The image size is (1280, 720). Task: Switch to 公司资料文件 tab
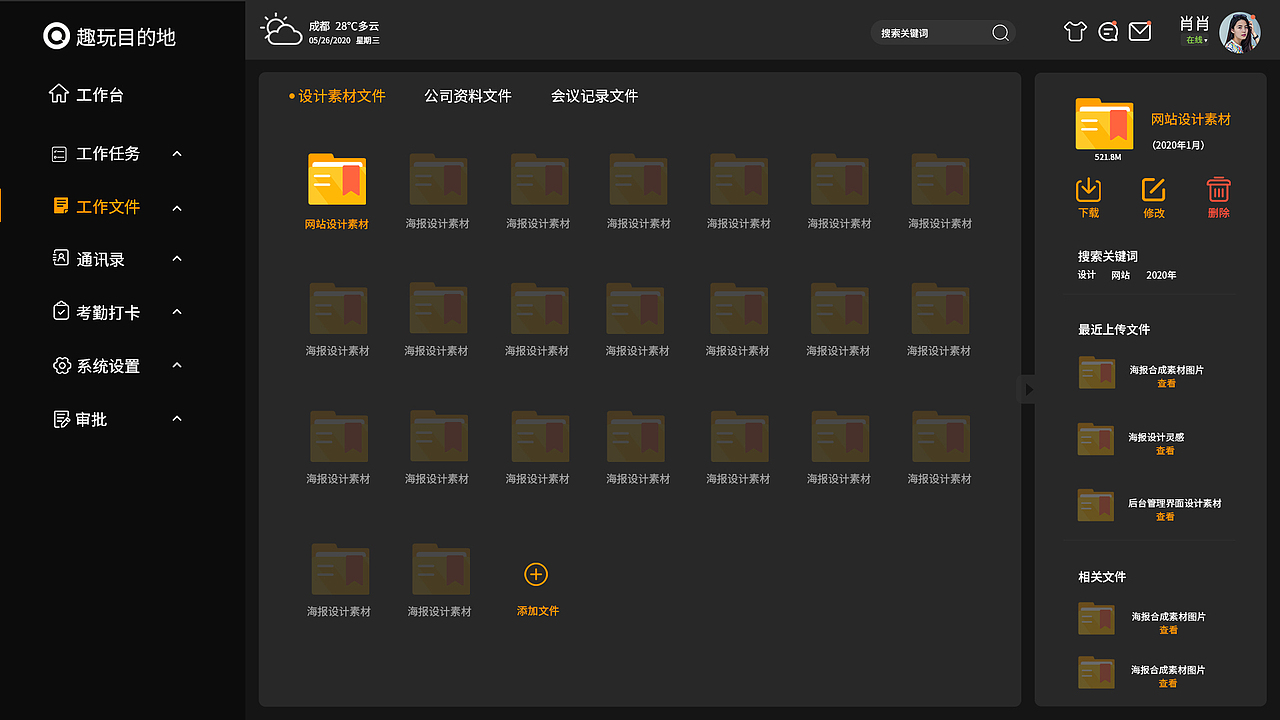point(468,96)
